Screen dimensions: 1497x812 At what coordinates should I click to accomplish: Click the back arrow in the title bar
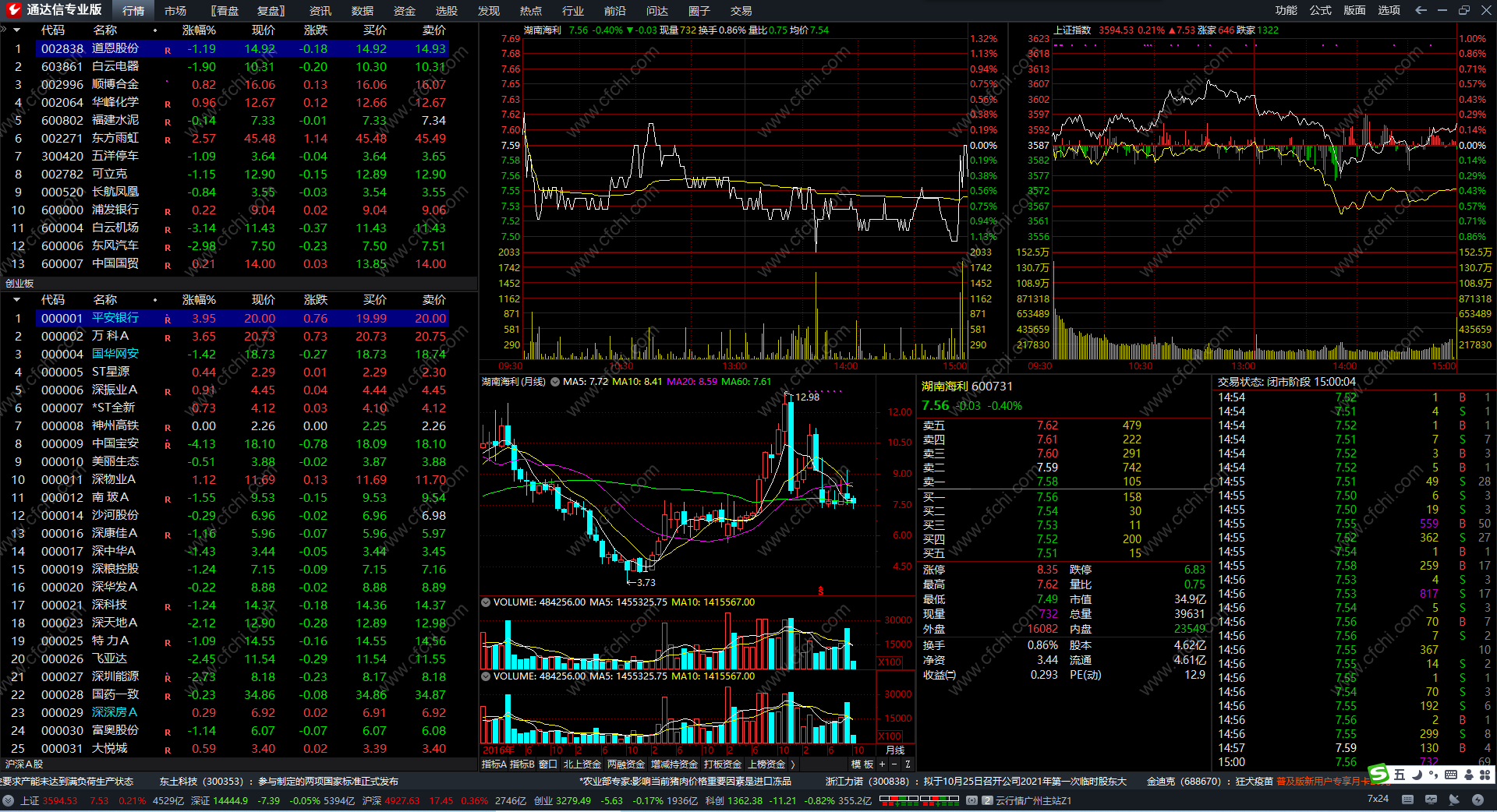point(1421,10)
